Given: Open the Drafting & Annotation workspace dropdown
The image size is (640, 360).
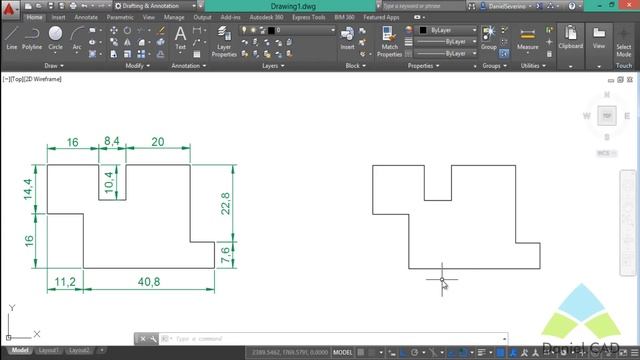Looking at the screenshot, I should coord(155,6).
